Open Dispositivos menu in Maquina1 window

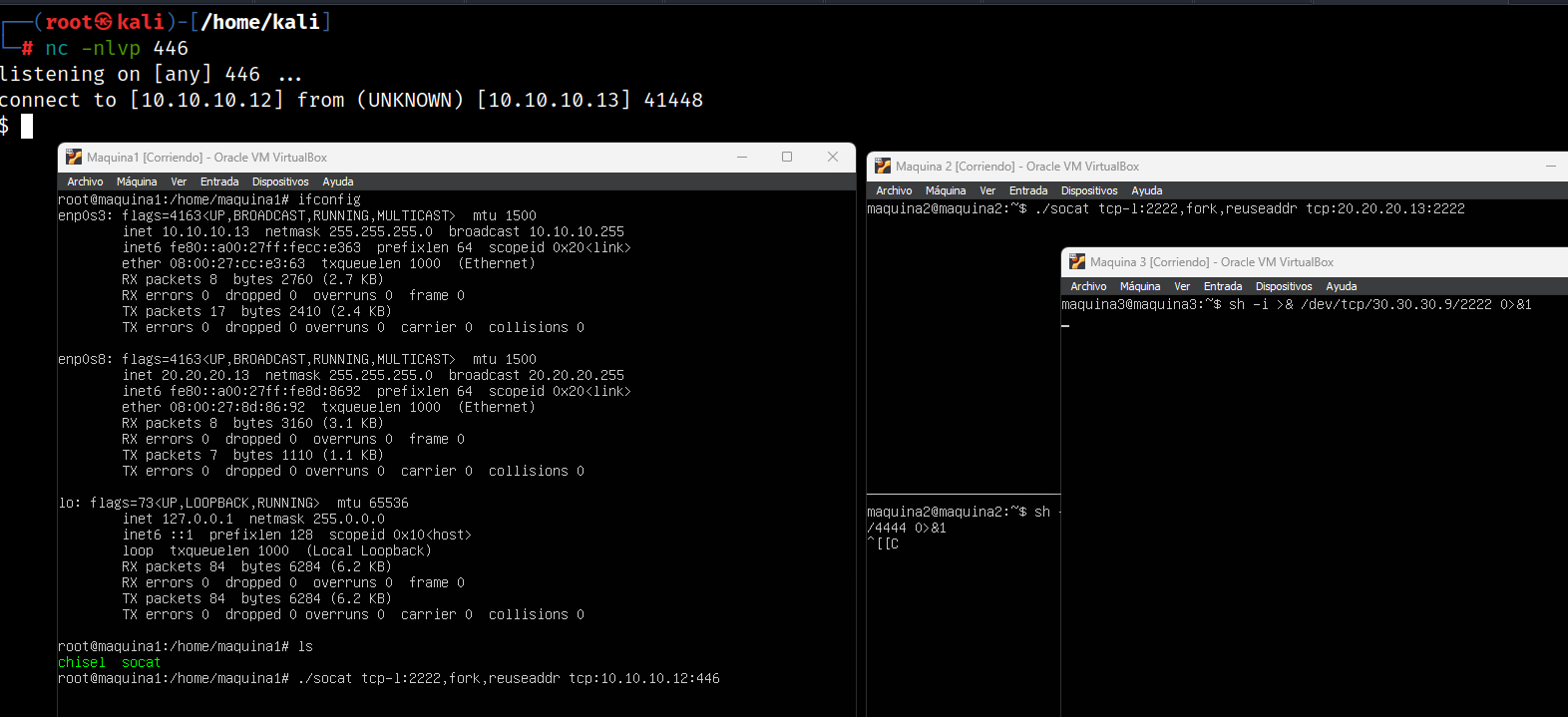click(280, 181)
